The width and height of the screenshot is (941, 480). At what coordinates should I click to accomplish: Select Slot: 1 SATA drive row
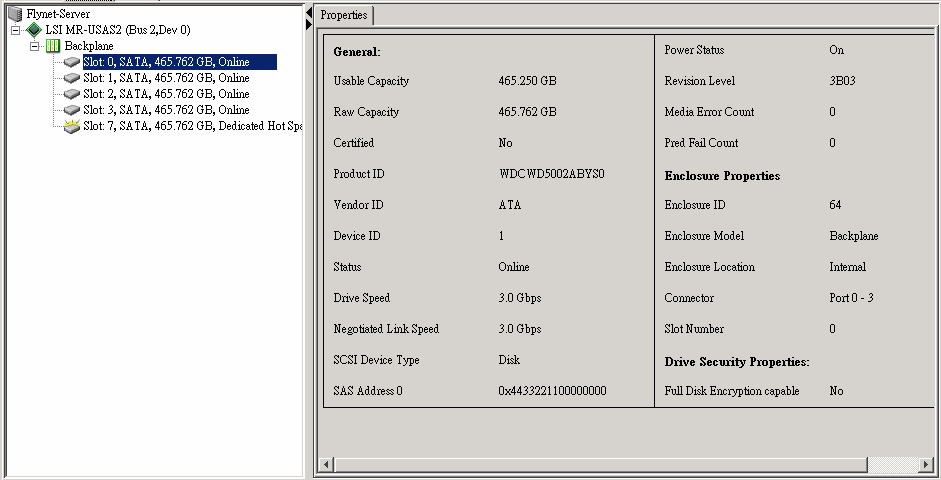(166, 78)
